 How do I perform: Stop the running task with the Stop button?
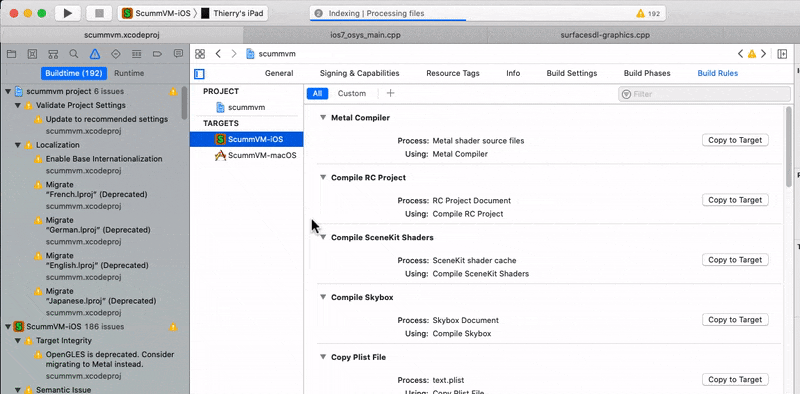tap(99, 14)
